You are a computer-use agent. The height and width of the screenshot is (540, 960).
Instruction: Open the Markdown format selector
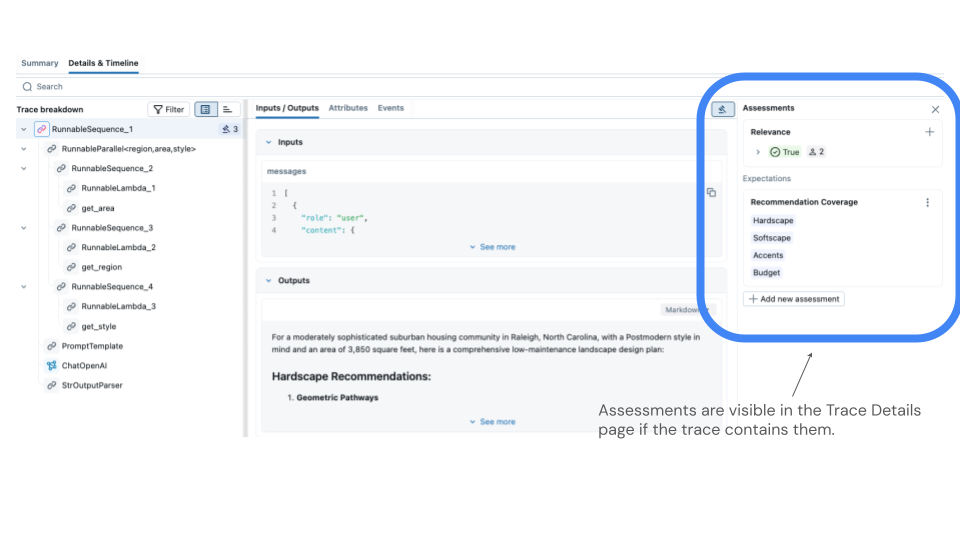(x=685, y=310)
